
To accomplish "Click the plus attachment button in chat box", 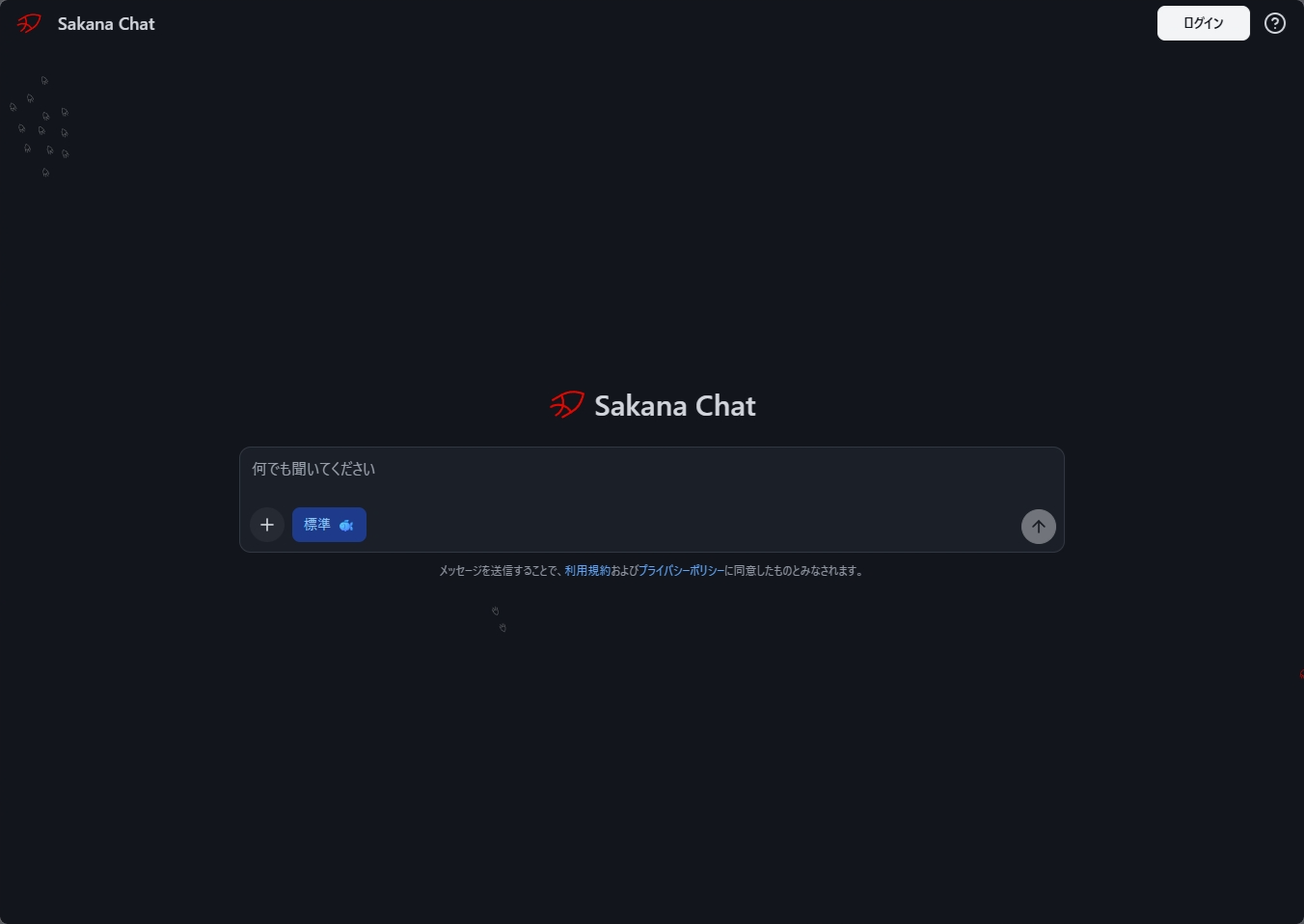I will [267, 525].
